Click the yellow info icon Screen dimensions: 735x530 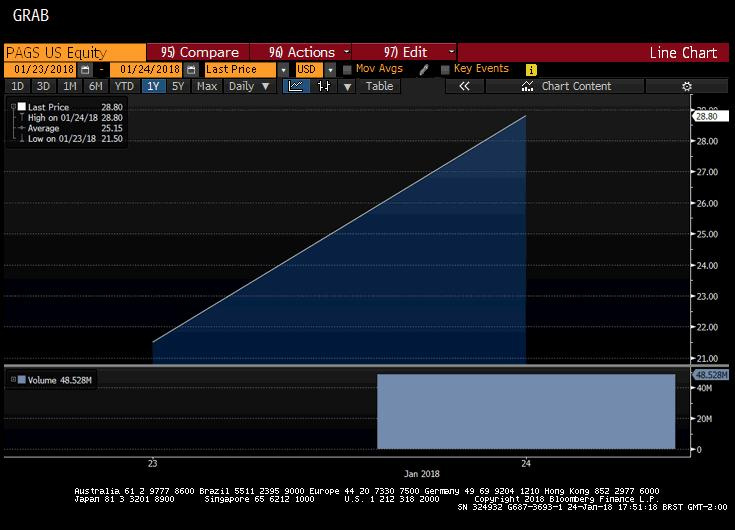click(x=531, y=70)
